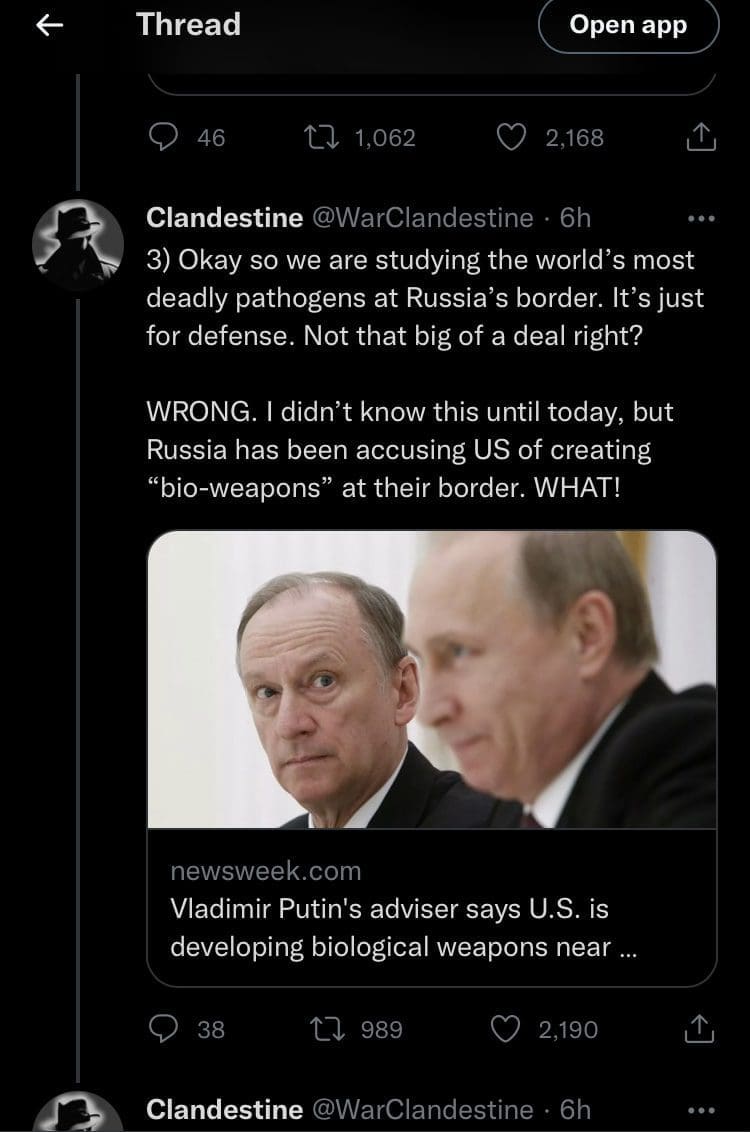Share tweet 3 via the share icon
The image size is (750, 1132).
(x=699, y=1029)
